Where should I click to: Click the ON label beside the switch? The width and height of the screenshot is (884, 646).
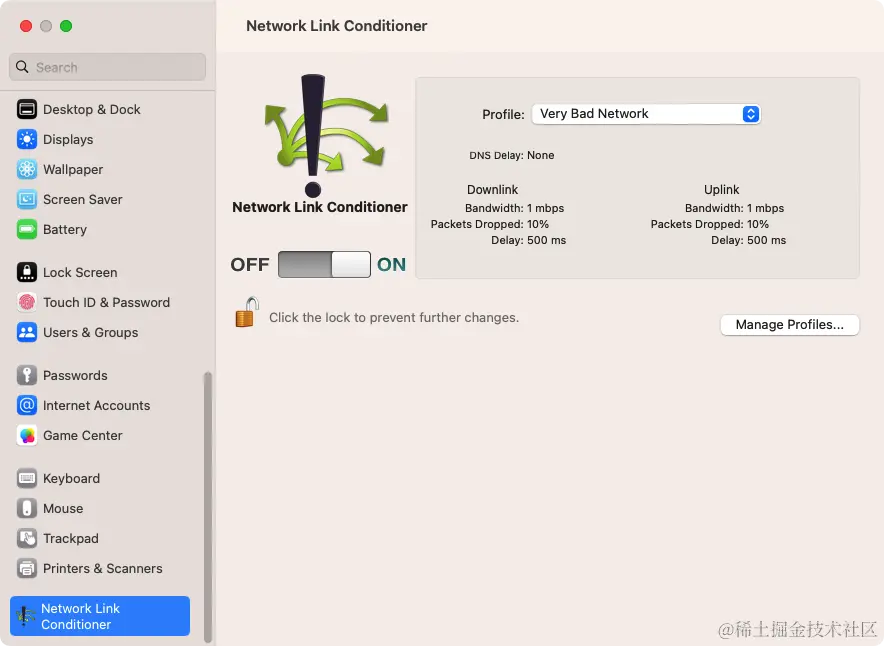(x=391, y=264)
